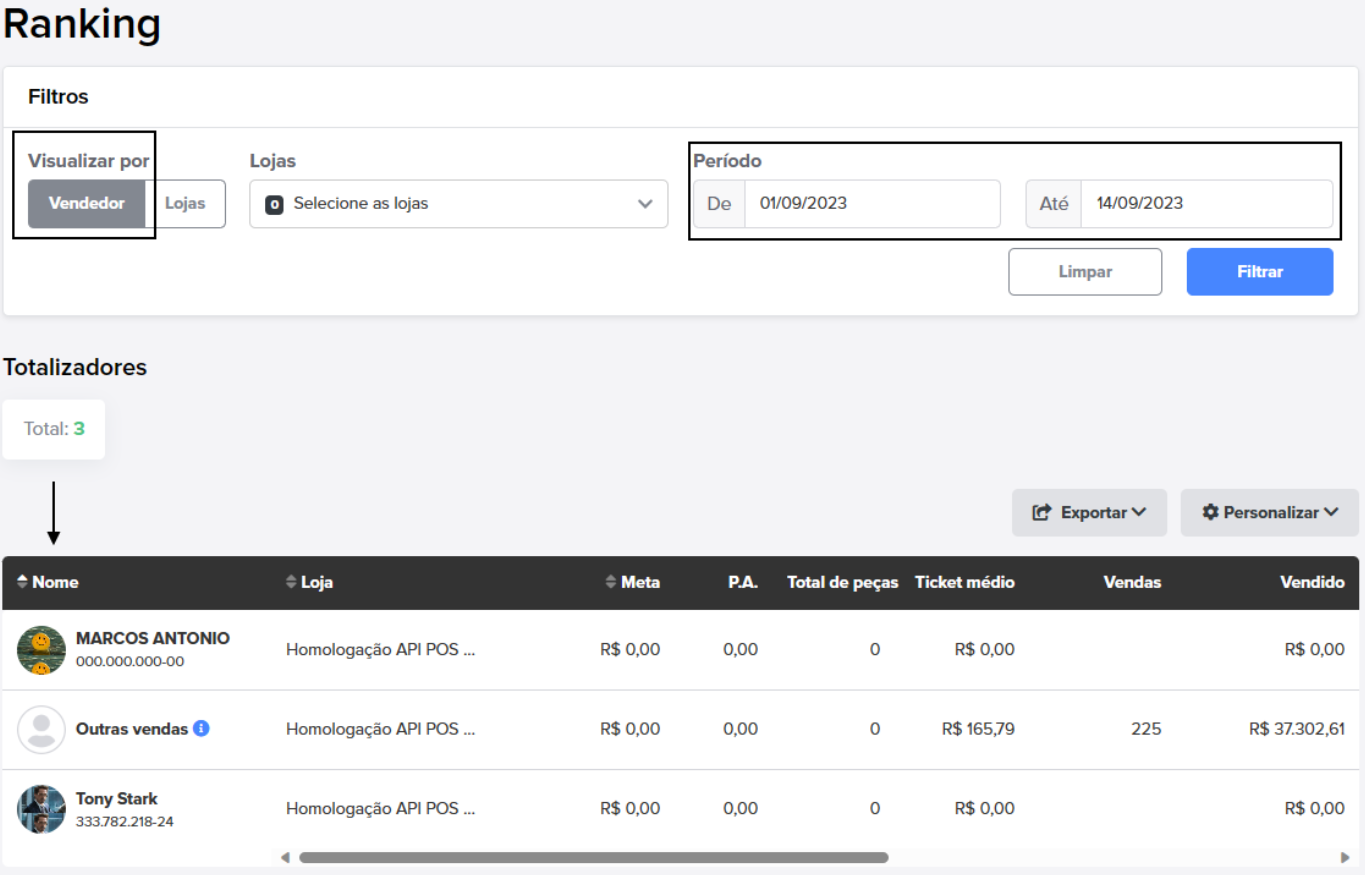
Task: Click the sort arrows on Nome column
Action: [x=23, y=582]
